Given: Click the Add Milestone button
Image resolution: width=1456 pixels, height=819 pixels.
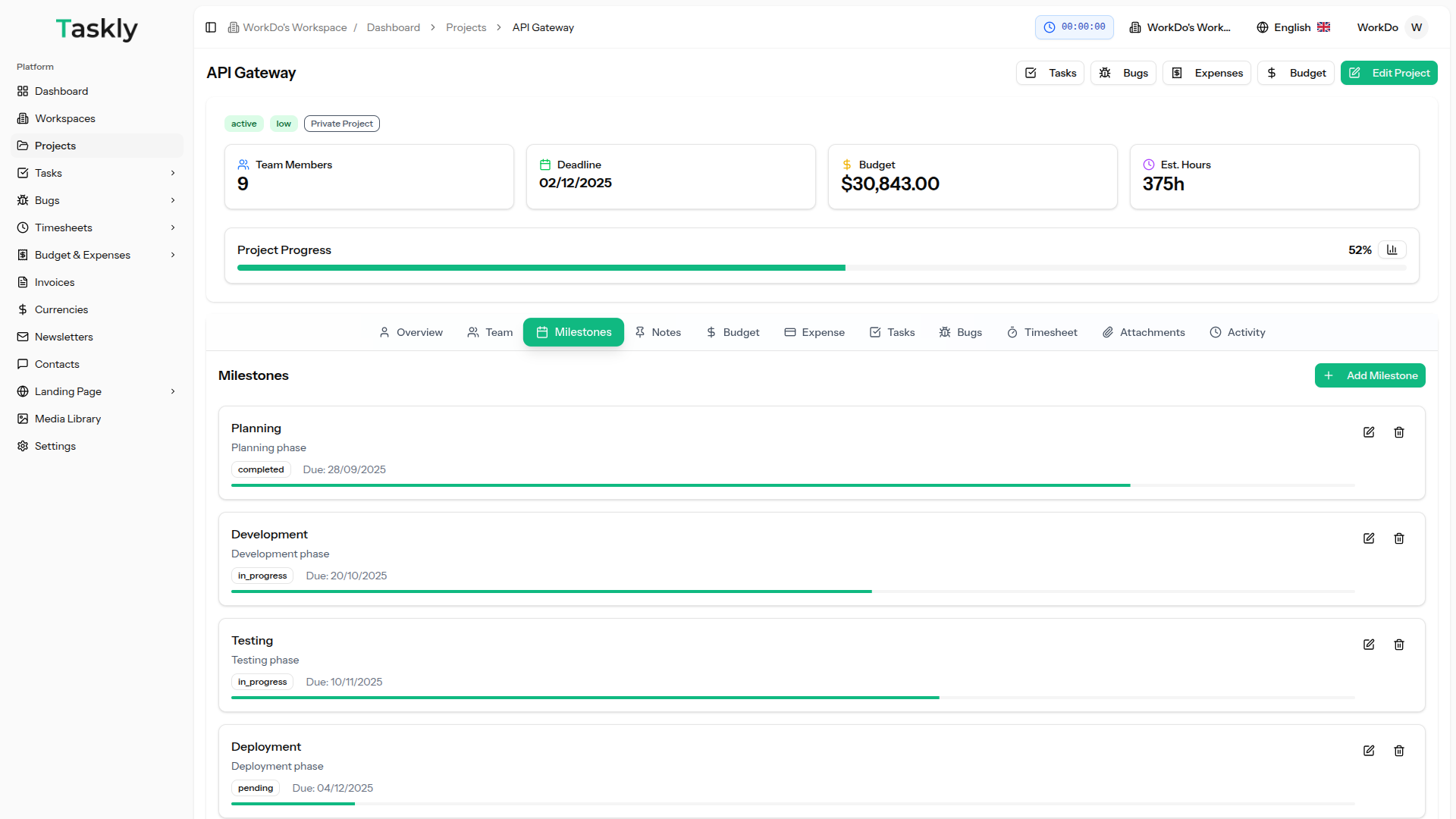Looking at the screenshot, I should point(1370,375).
